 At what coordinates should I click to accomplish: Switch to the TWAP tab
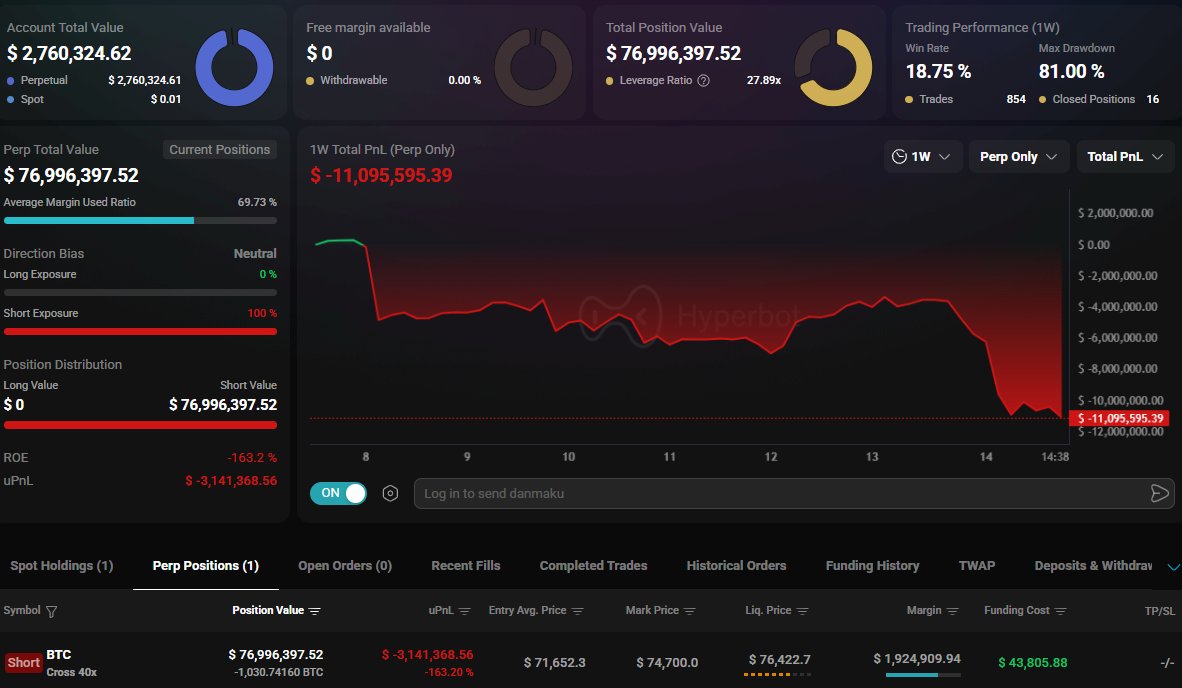click(977, 566)
